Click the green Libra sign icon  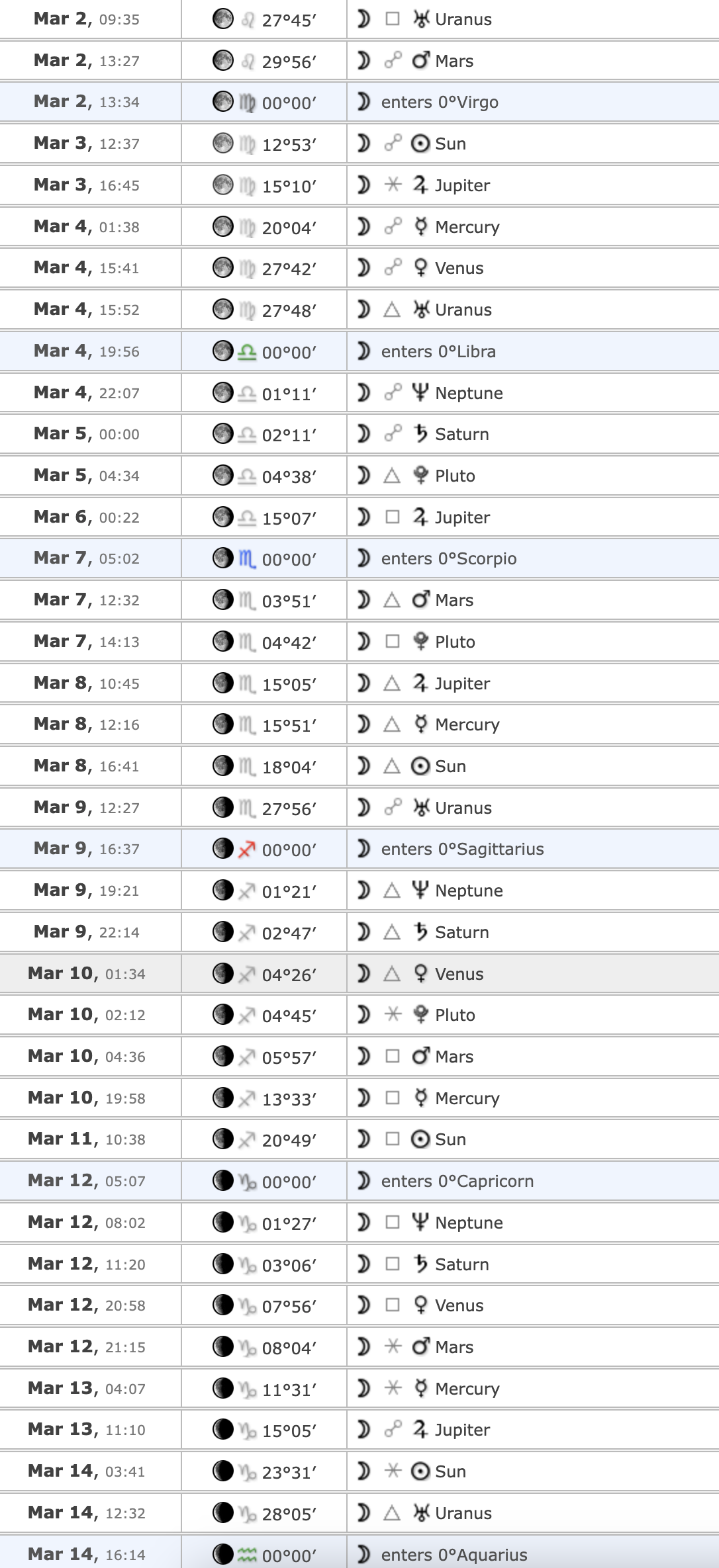click(x=246, y=352)
